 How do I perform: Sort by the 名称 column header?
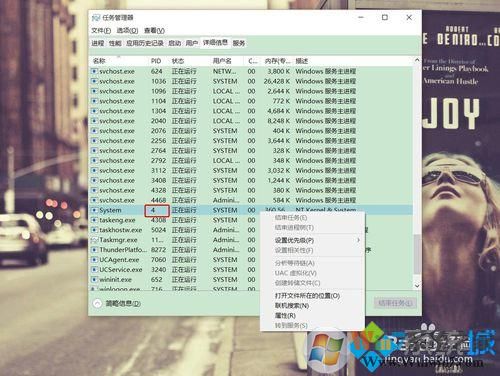(x=99, y=61)
